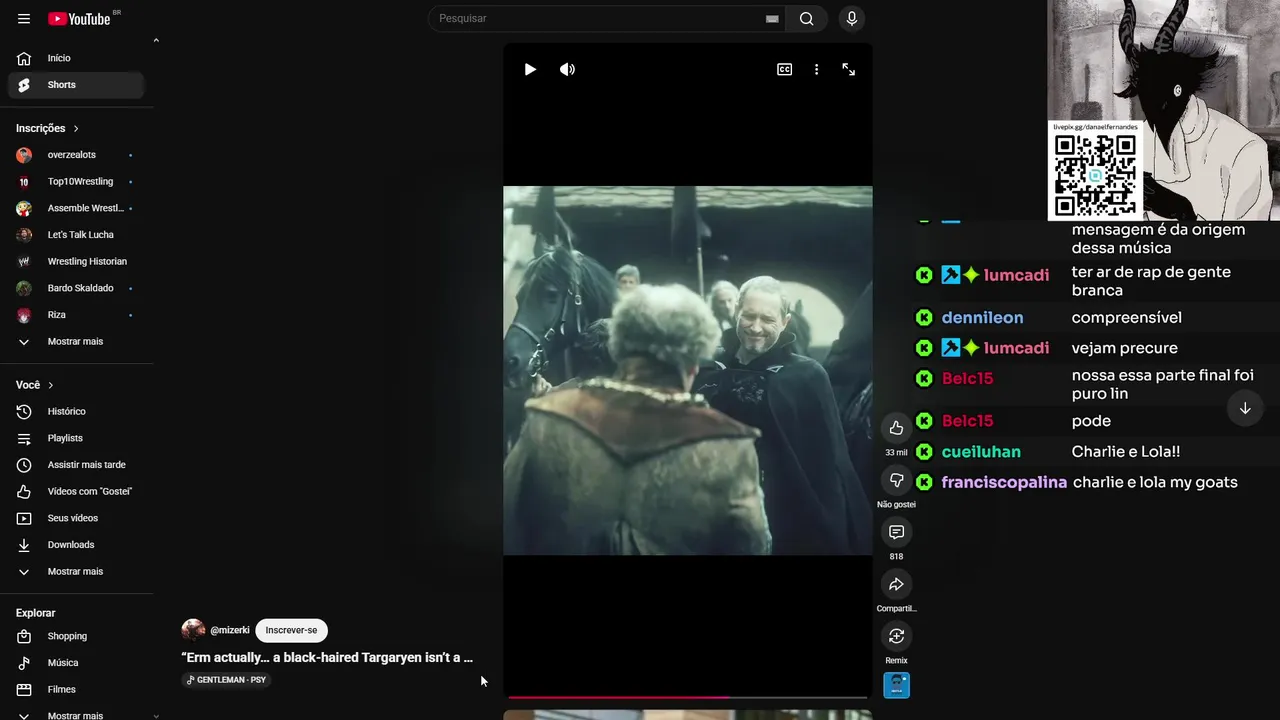Open the @mizerki channel link

[230, 630]
